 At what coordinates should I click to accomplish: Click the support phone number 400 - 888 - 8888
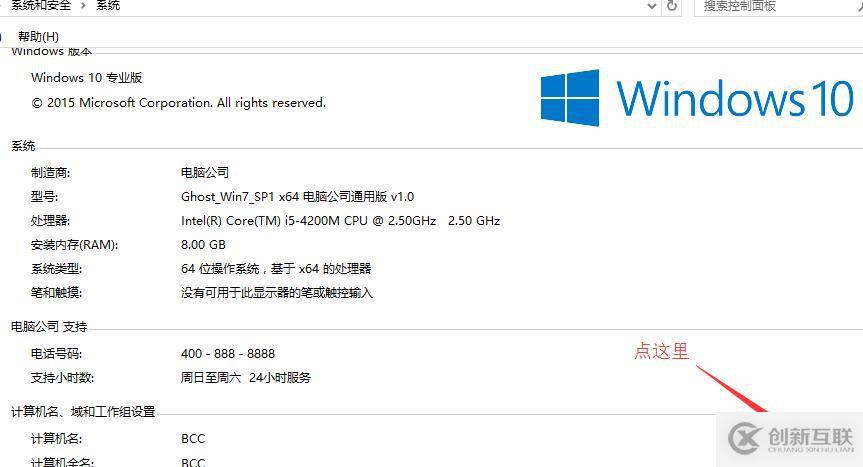pos(228,354)
